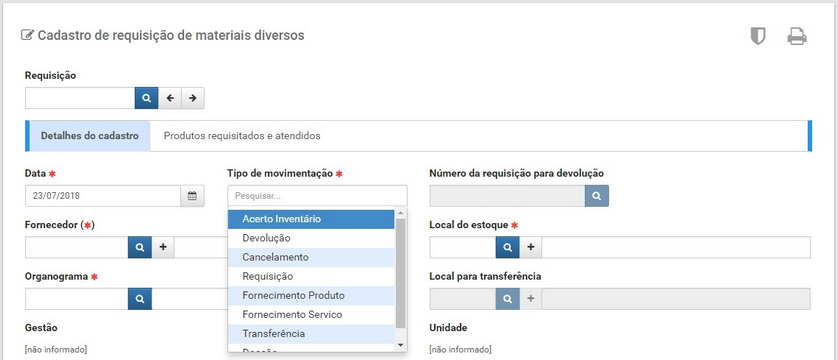
Task: Select Requisição option in dropdown list
Action: [311, 277]
